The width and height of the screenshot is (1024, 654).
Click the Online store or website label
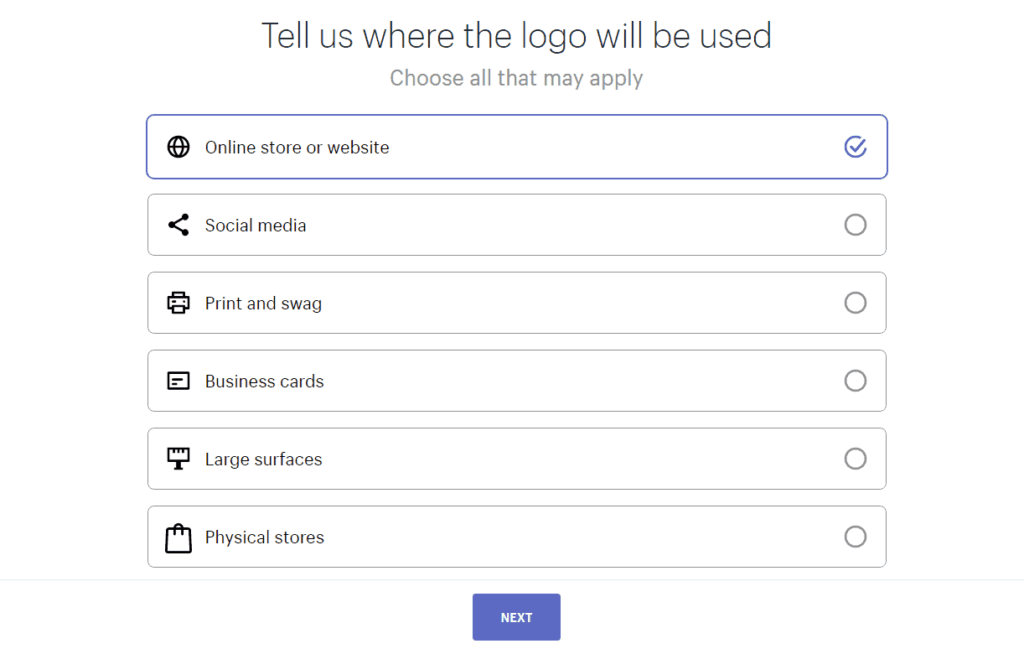297,148
